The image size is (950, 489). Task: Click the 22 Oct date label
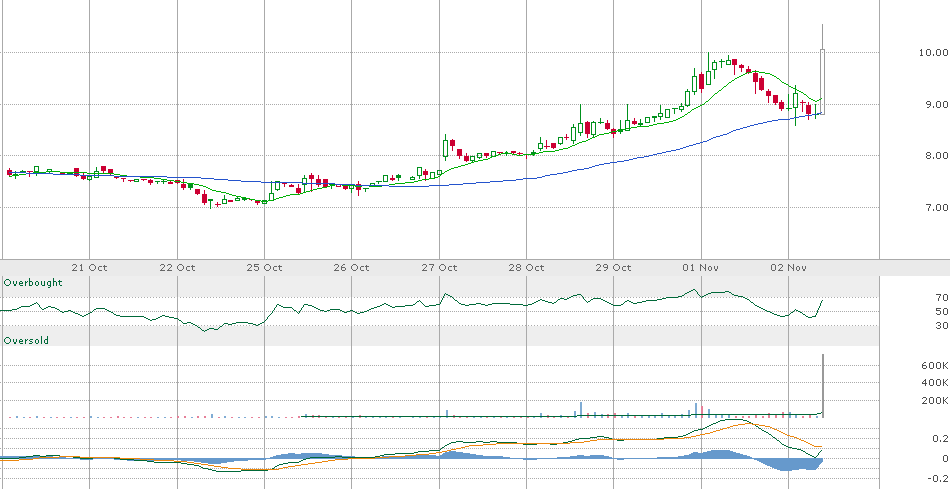click(177, 267)
